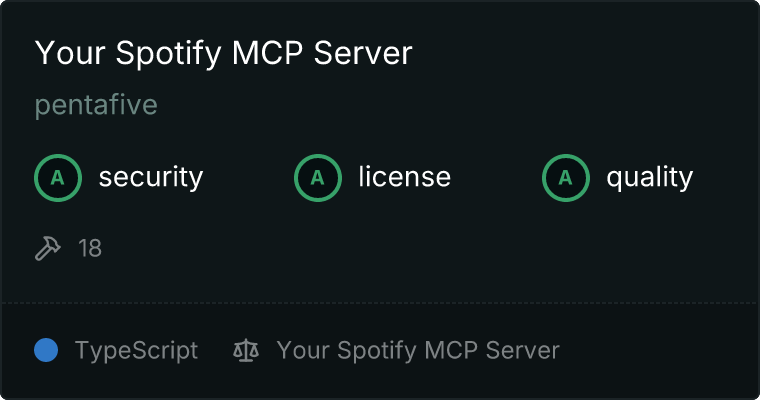Select the quality rating label
Screen dimensions: 760x400
649,177
